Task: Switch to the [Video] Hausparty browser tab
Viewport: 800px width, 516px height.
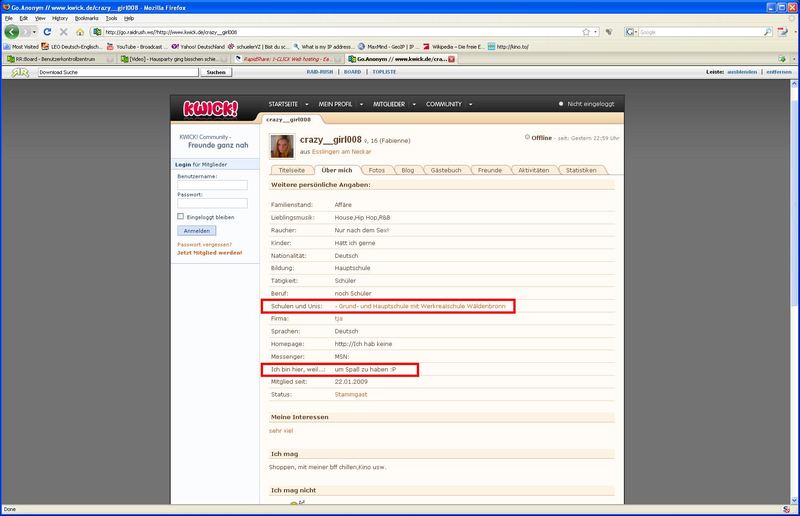Action: 174,59
